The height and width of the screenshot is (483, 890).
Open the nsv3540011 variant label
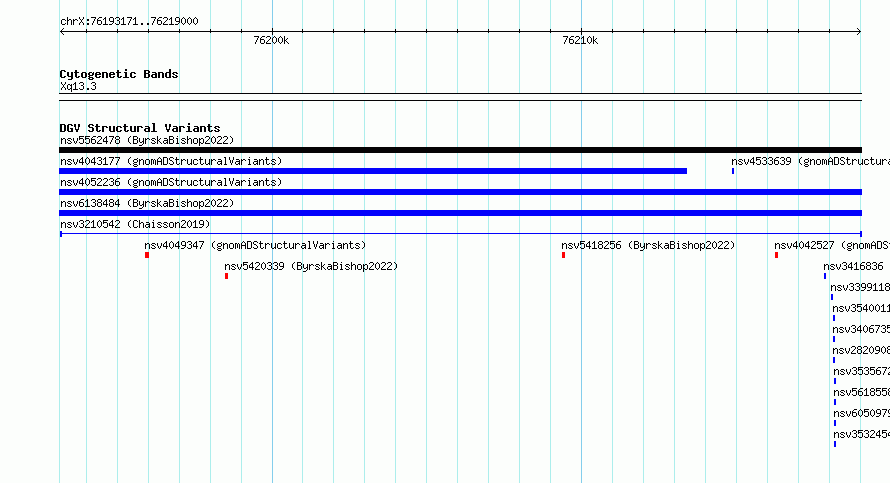point(861,308)
